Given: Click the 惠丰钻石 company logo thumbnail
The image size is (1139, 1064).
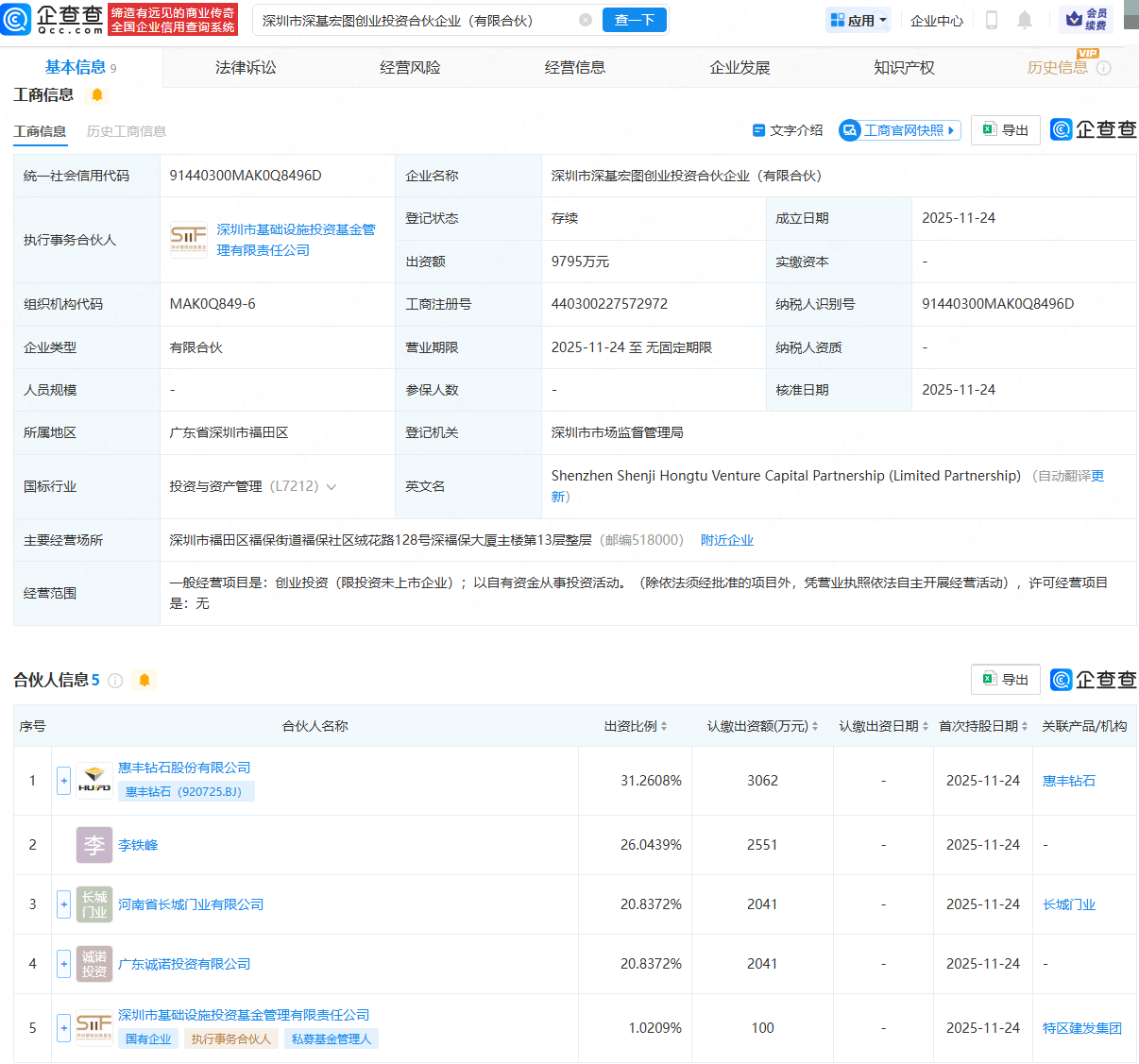Looking at the screenshot, I should [x=94, y=781].
